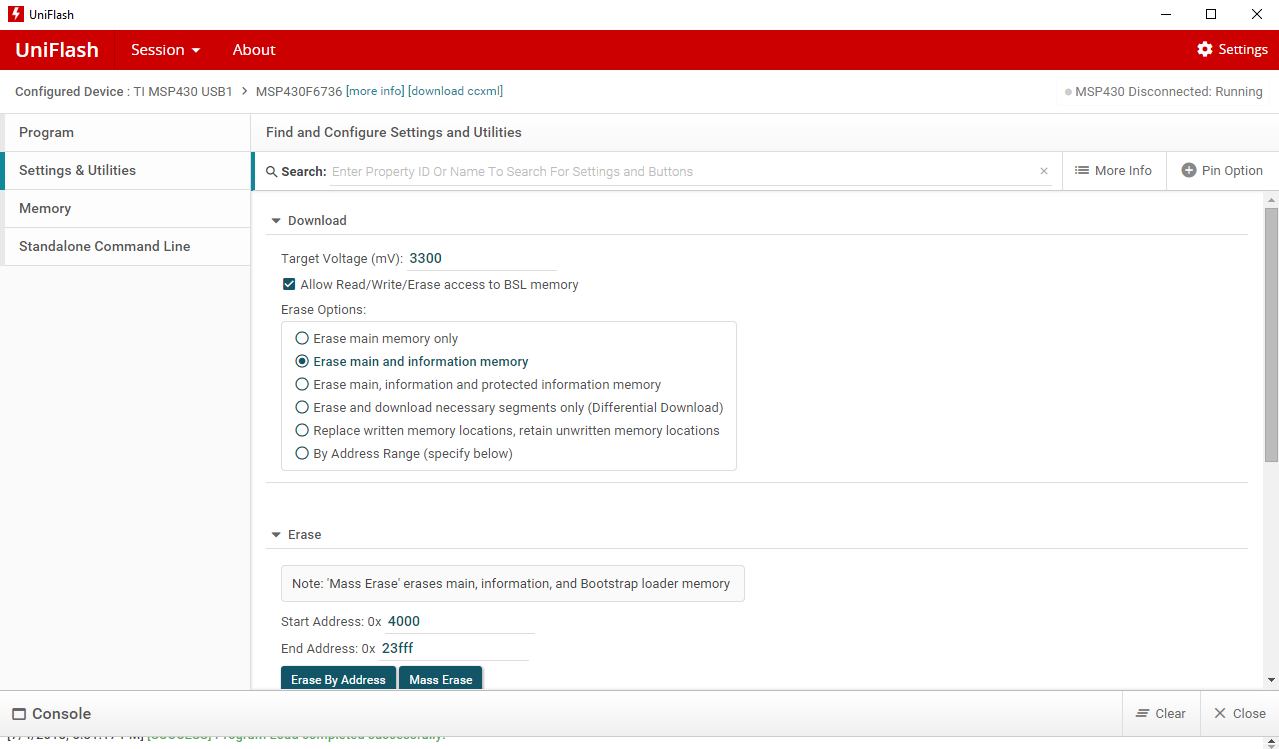Open Settings with the gear icon

pos(1205,50)
